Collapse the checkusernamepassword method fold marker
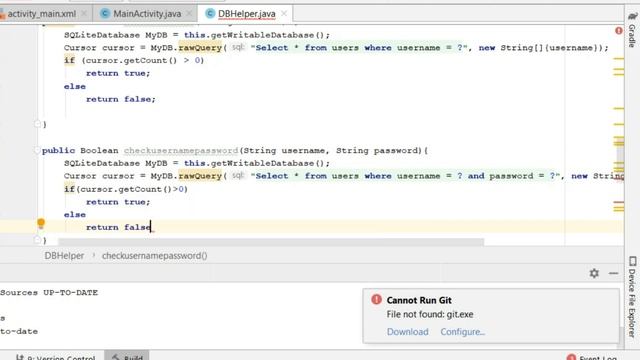Screen dimensions: 640x360 (x=37, y=151)
